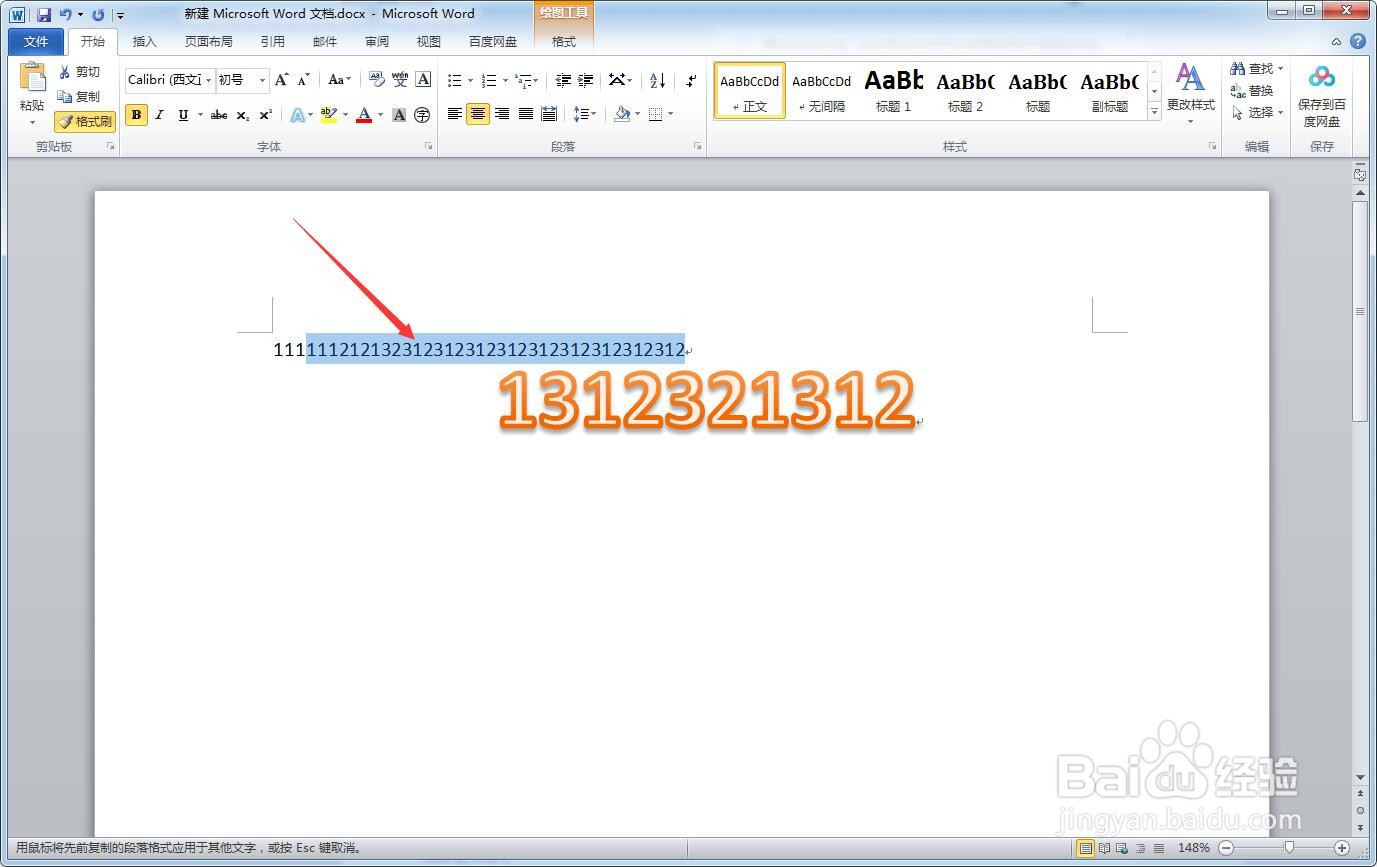The image size is (1377, 867).
Task: Click the Paste (粘贴) clipboard icon
Action: coord(32,78)
